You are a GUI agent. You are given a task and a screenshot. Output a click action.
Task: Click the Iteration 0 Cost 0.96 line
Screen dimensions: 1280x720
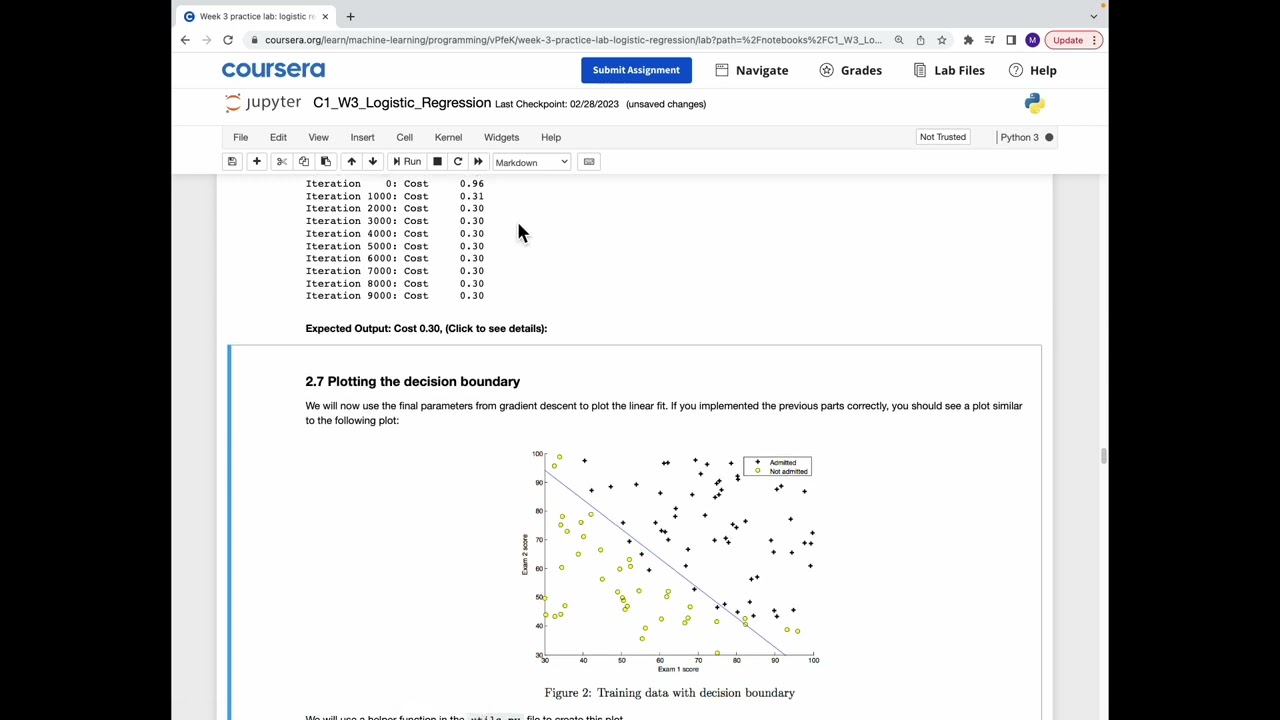394,184
